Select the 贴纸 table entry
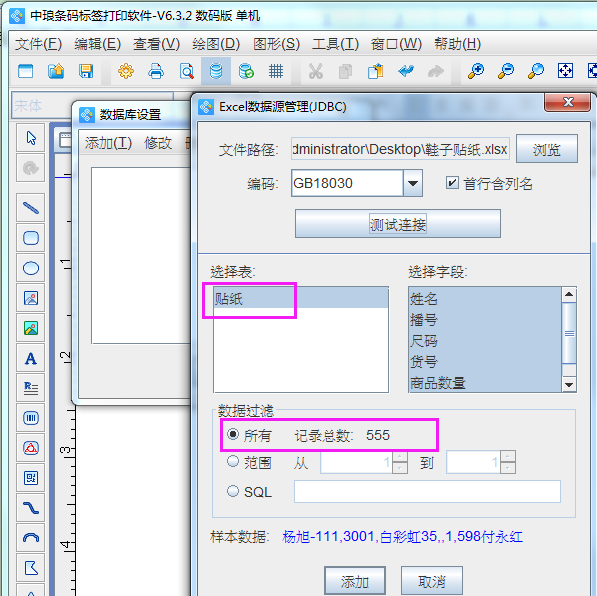The width and height of the screenshot is (597, 596). click(x=301, y=298)
